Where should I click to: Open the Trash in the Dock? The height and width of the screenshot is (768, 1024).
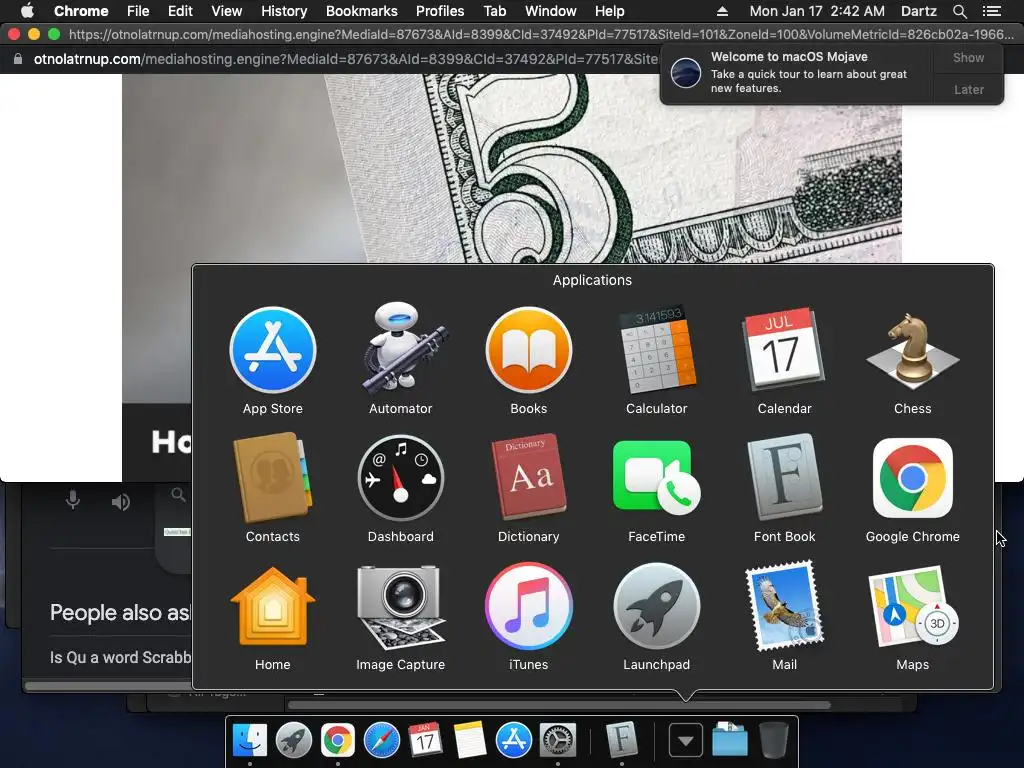tap(774, 741)
